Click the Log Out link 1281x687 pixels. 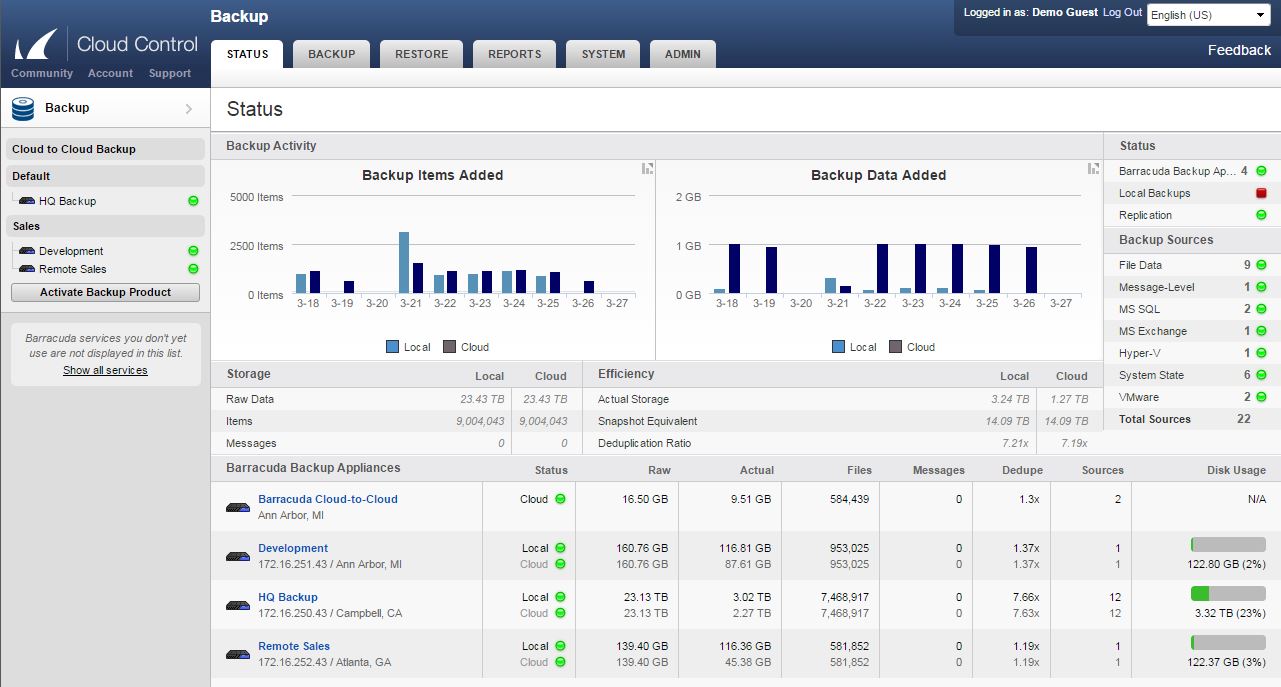1122,12
